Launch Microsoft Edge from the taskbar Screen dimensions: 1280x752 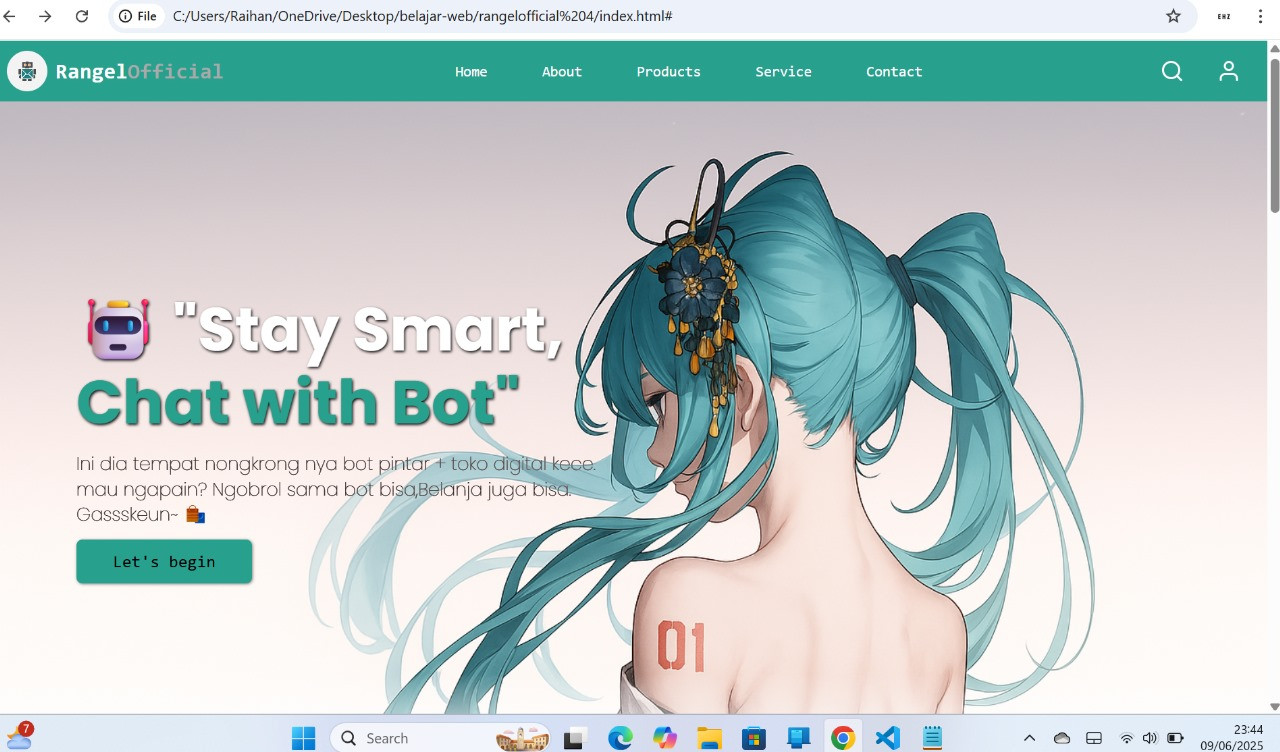tap(620, 738)
